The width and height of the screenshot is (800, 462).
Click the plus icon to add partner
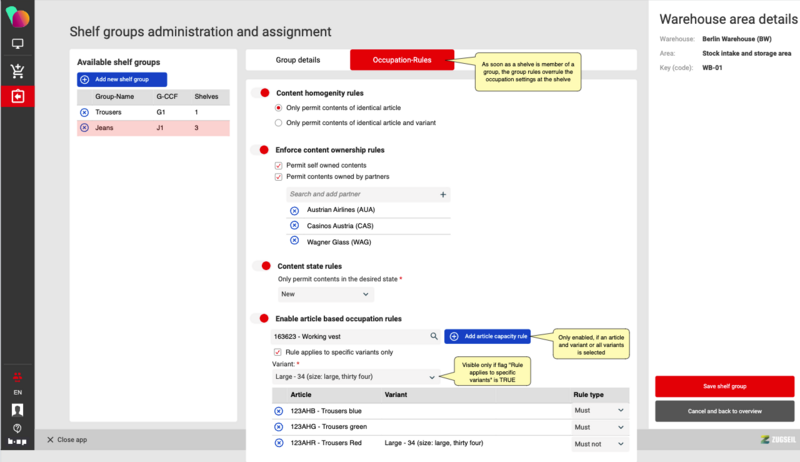444,194
